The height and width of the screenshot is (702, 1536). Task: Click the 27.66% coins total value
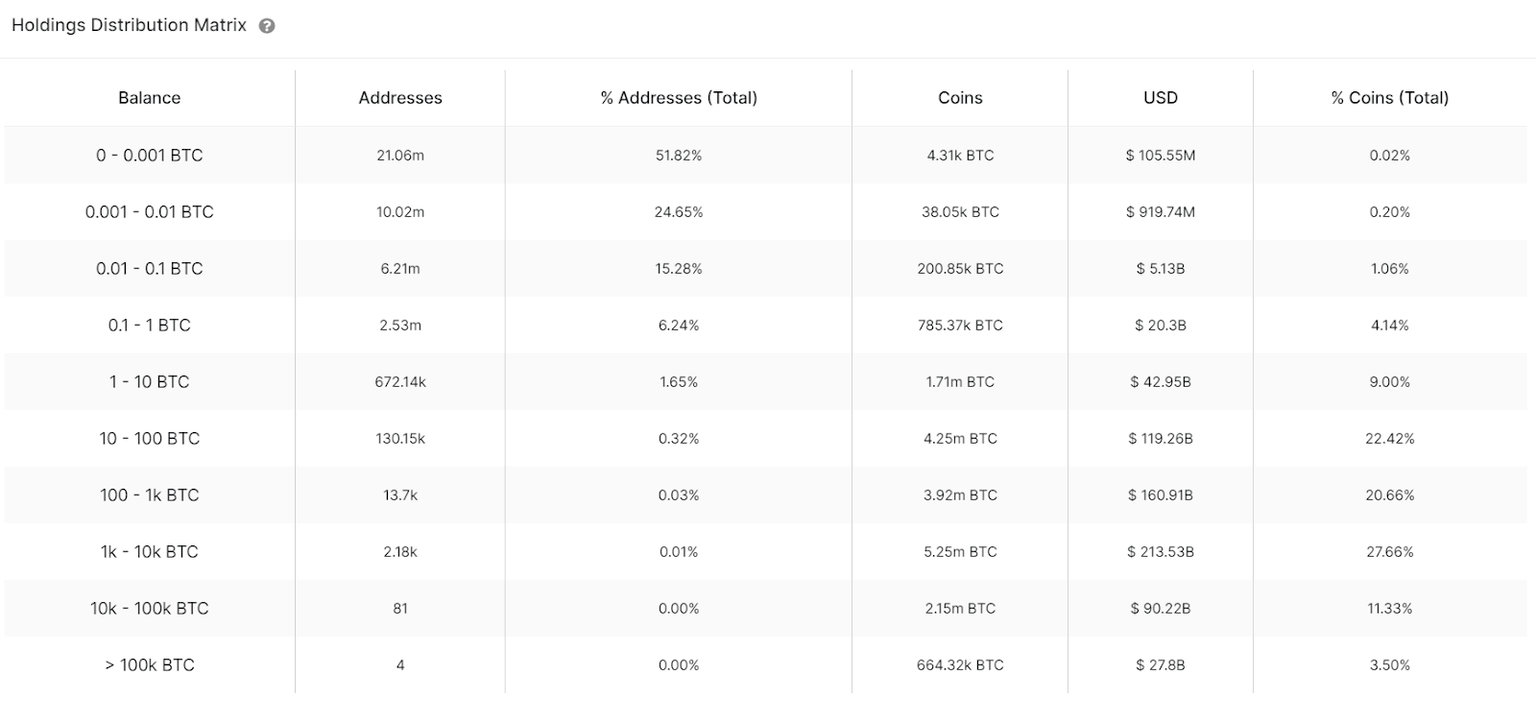tap(1389, 552)
